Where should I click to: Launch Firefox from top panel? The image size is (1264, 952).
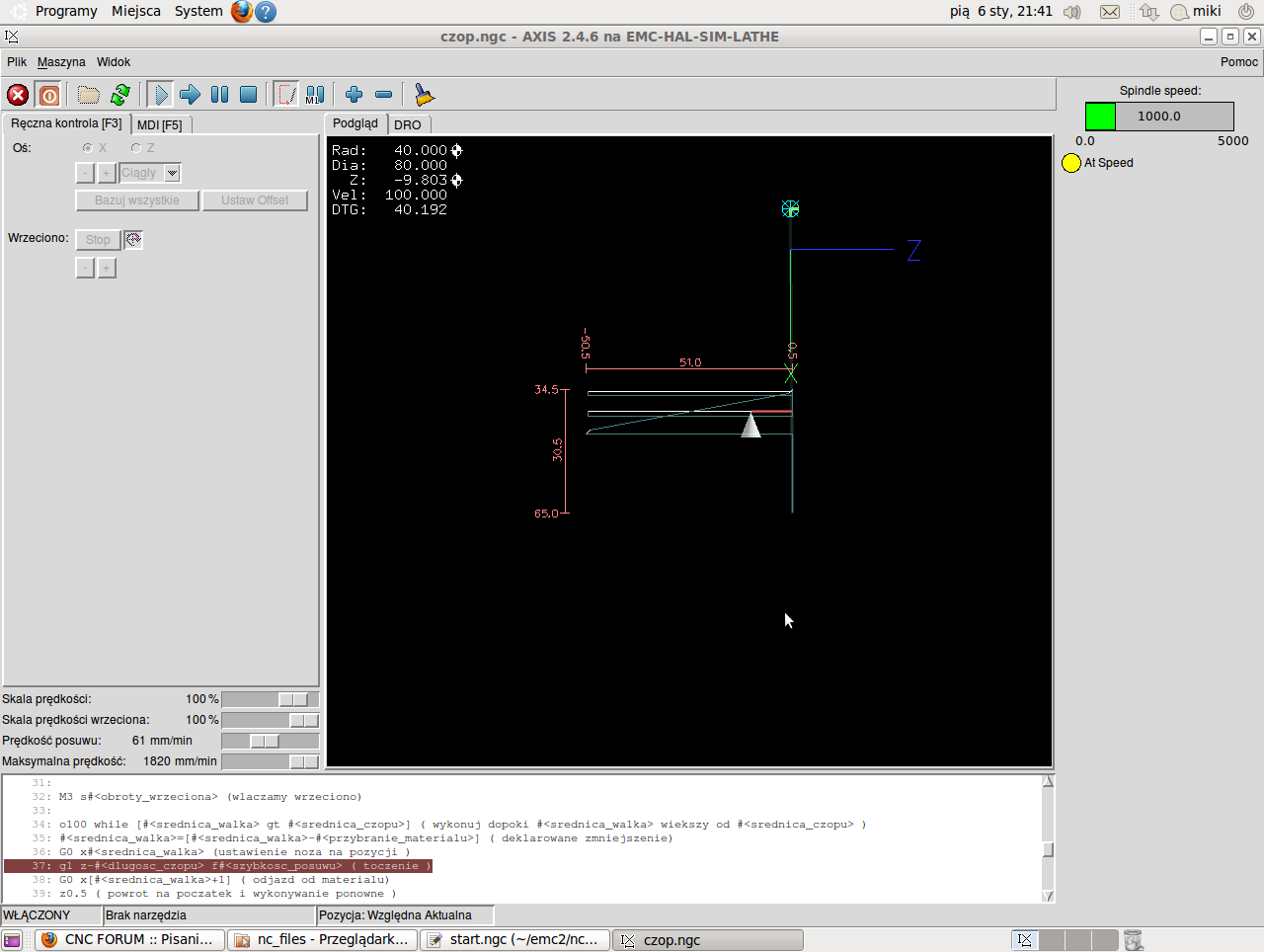pos(242,12)
